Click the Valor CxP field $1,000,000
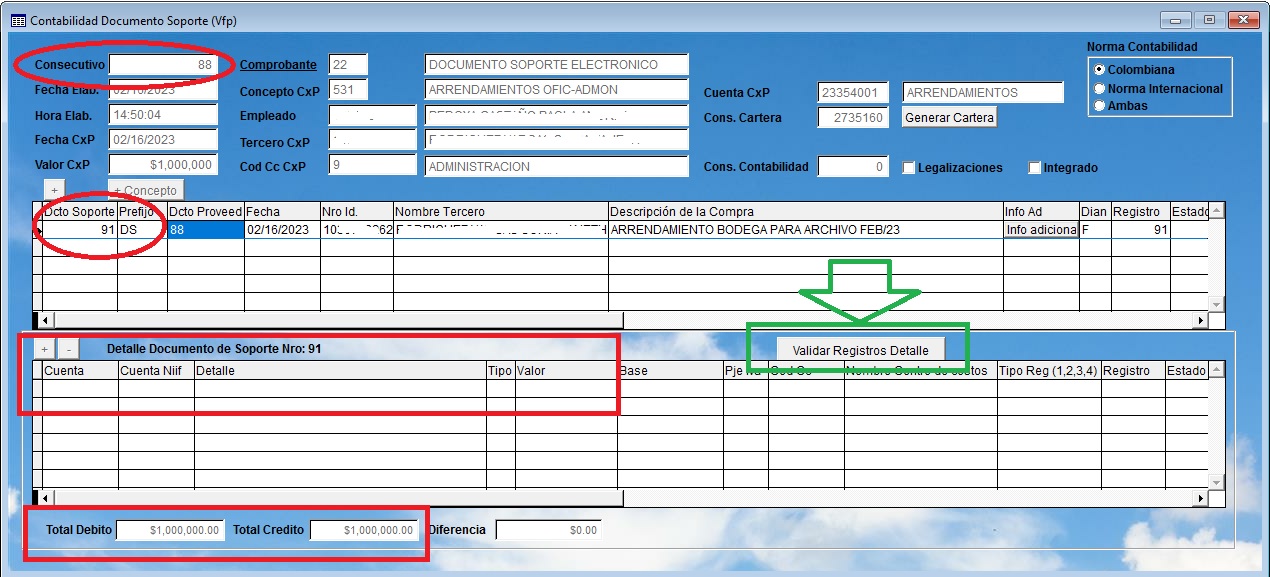The width and height of the screenshot is (1270, 577). (163, 165)
